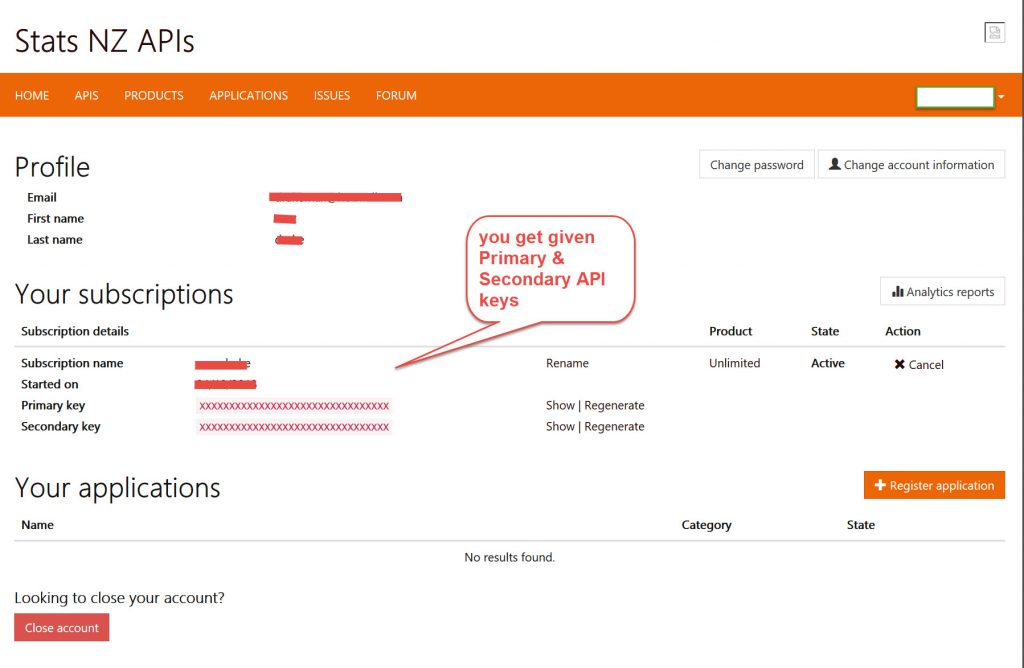Click Register application button
This screenshot has width=1024, height=668.
pyautogui.click(x=934, y=485)
